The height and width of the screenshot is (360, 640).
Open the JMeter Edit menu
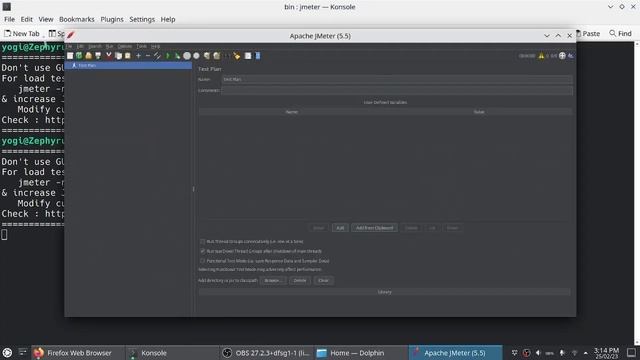pyautogui.click(x=80, y=46)
